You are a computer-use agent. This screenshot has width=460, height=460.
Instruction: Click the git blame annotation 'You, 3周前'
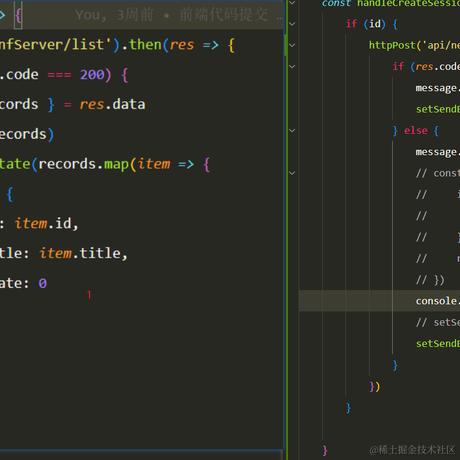click(114, 15)
